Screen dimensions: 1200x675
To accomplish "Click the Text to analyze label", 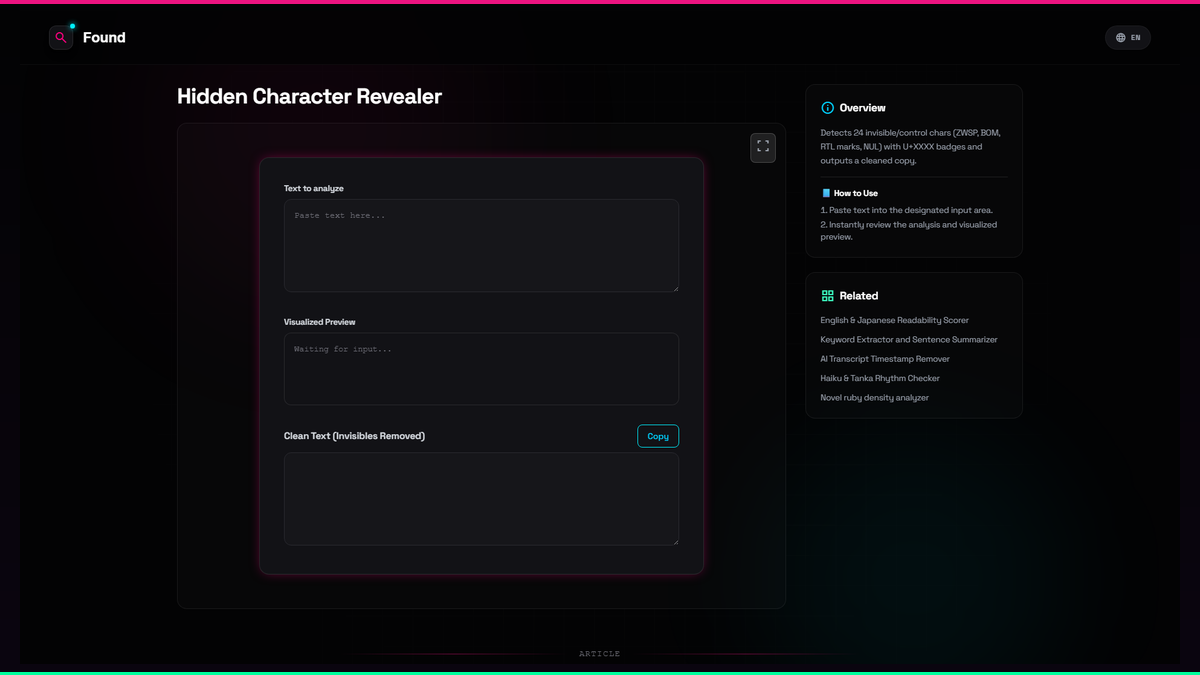I will (x=314, y=188).
